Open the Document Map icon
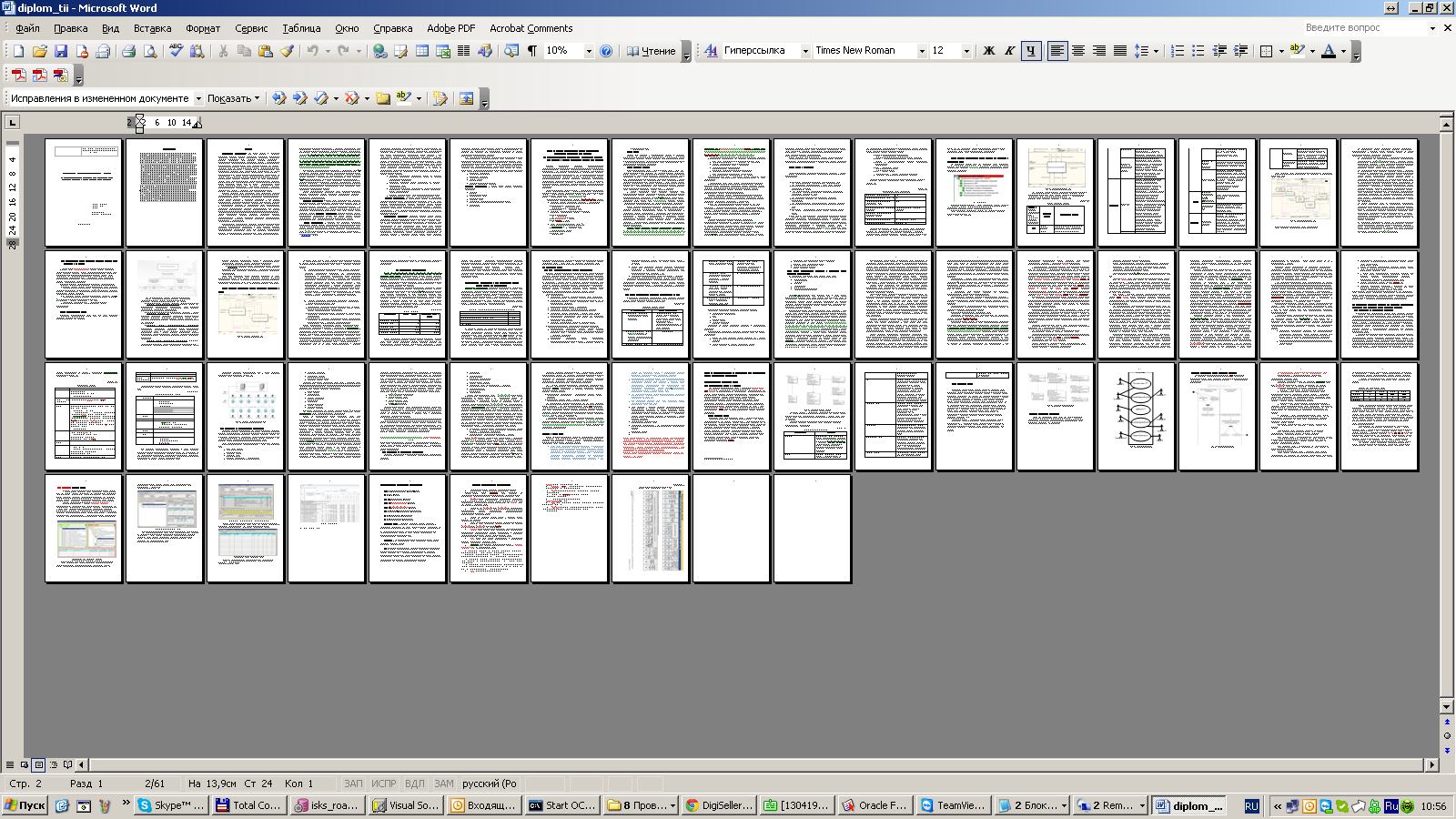 coord(511,51)
